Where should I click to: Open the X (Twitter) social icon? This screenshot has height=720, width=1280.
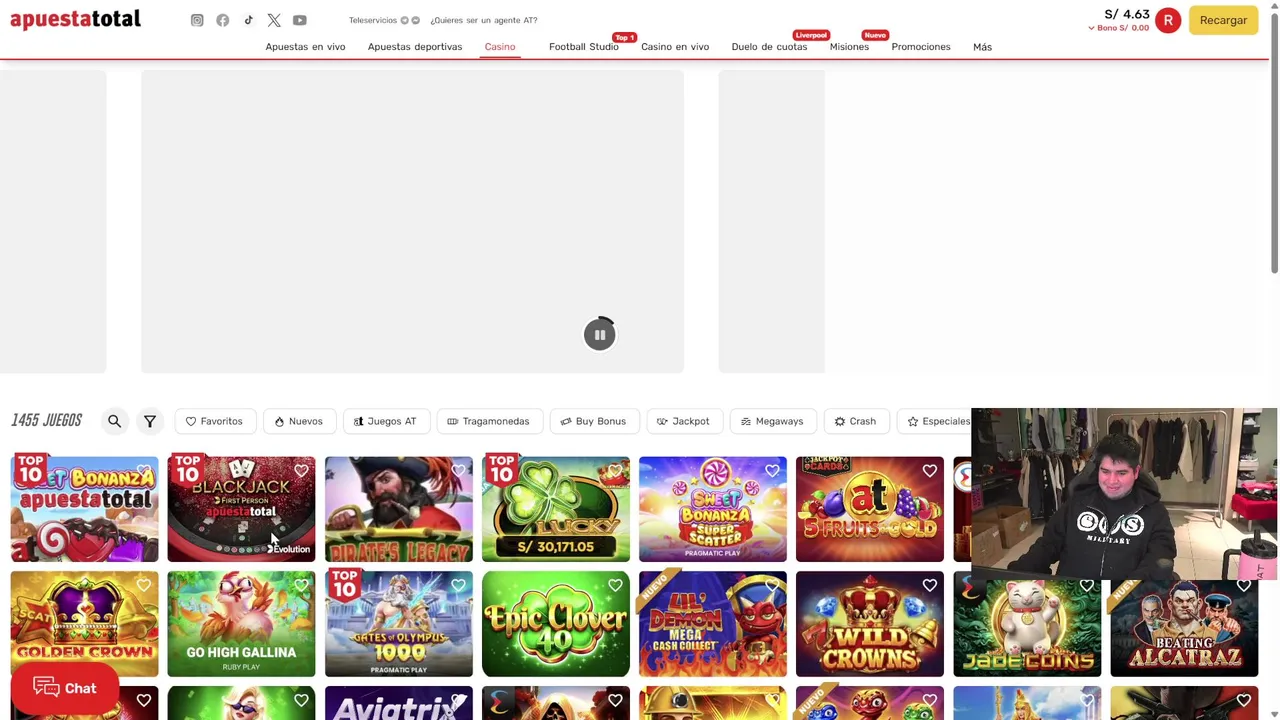coord(274,20)
